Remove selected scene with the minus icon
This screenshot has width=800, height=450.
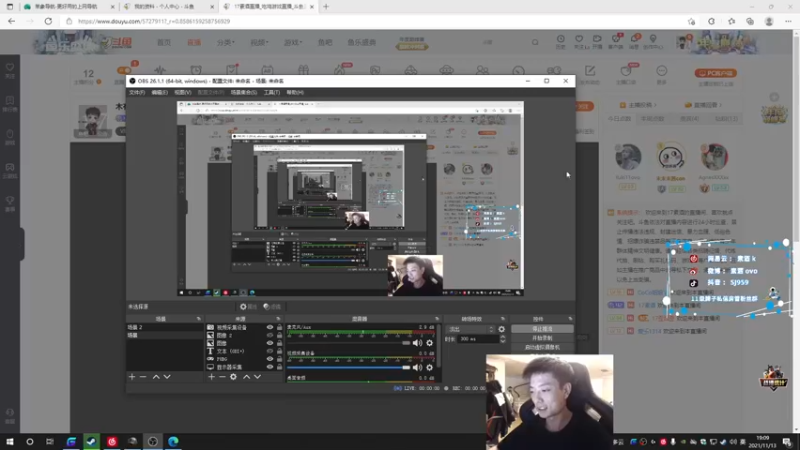click(x=143, y=377)
